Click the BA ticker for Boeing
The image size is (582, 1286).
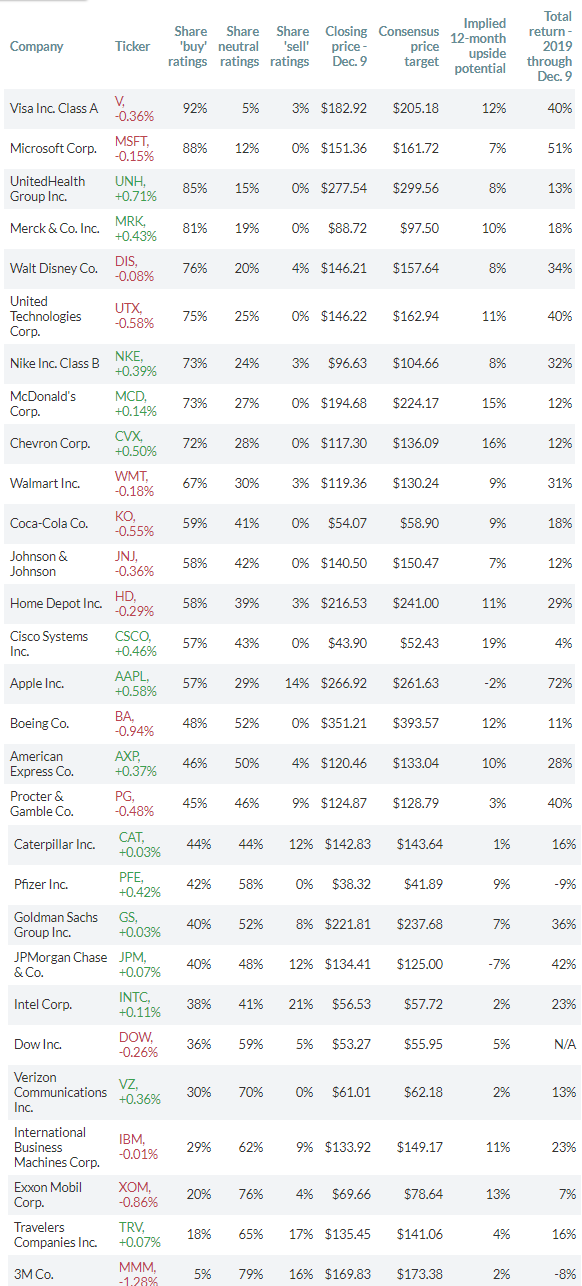[125, 717]
